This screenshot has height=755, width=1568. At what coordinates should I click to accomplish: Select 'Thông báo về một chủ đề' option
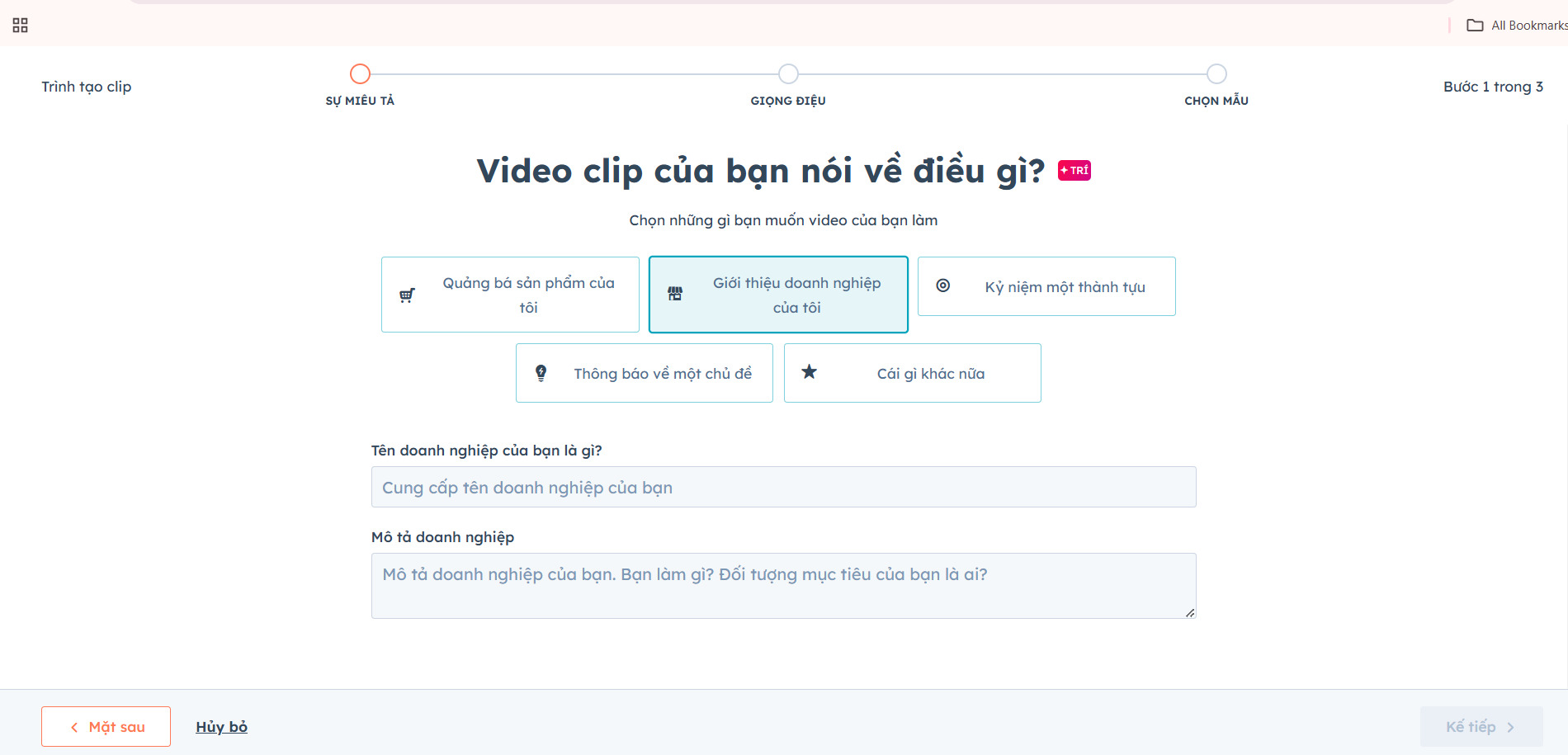point(645,373)
